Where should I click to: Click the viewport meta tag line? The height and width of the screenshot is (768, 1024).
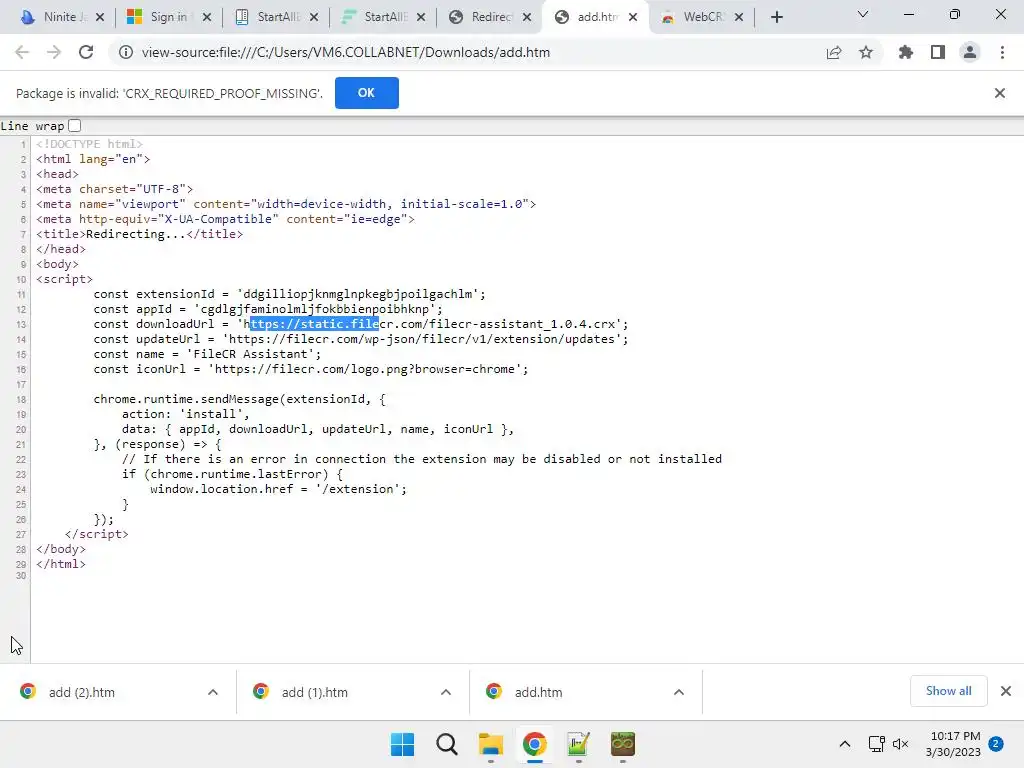(286, 204)
